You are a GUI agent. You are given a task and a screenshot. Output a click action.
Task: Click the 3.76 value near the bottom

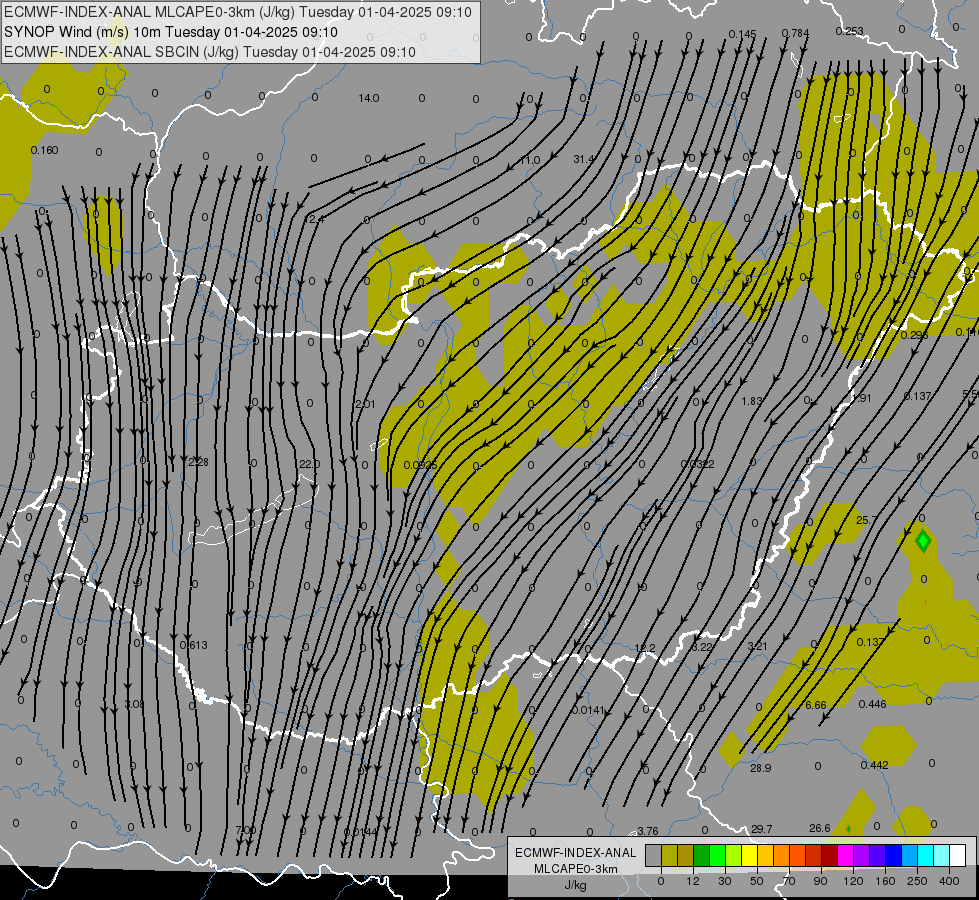pyautogui.click(x=647, y=831)
